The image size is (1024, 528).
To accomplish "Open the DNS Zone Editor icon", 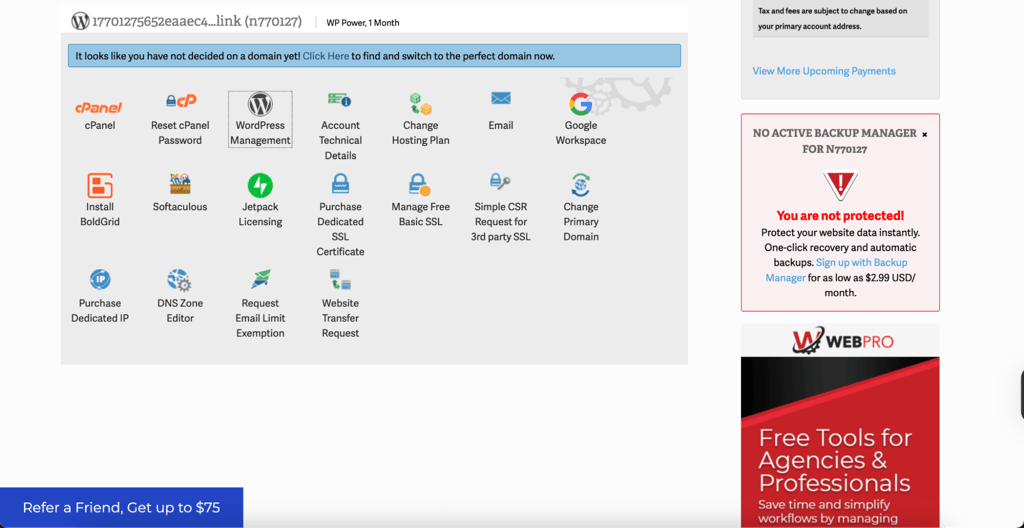I will (180, 280).
